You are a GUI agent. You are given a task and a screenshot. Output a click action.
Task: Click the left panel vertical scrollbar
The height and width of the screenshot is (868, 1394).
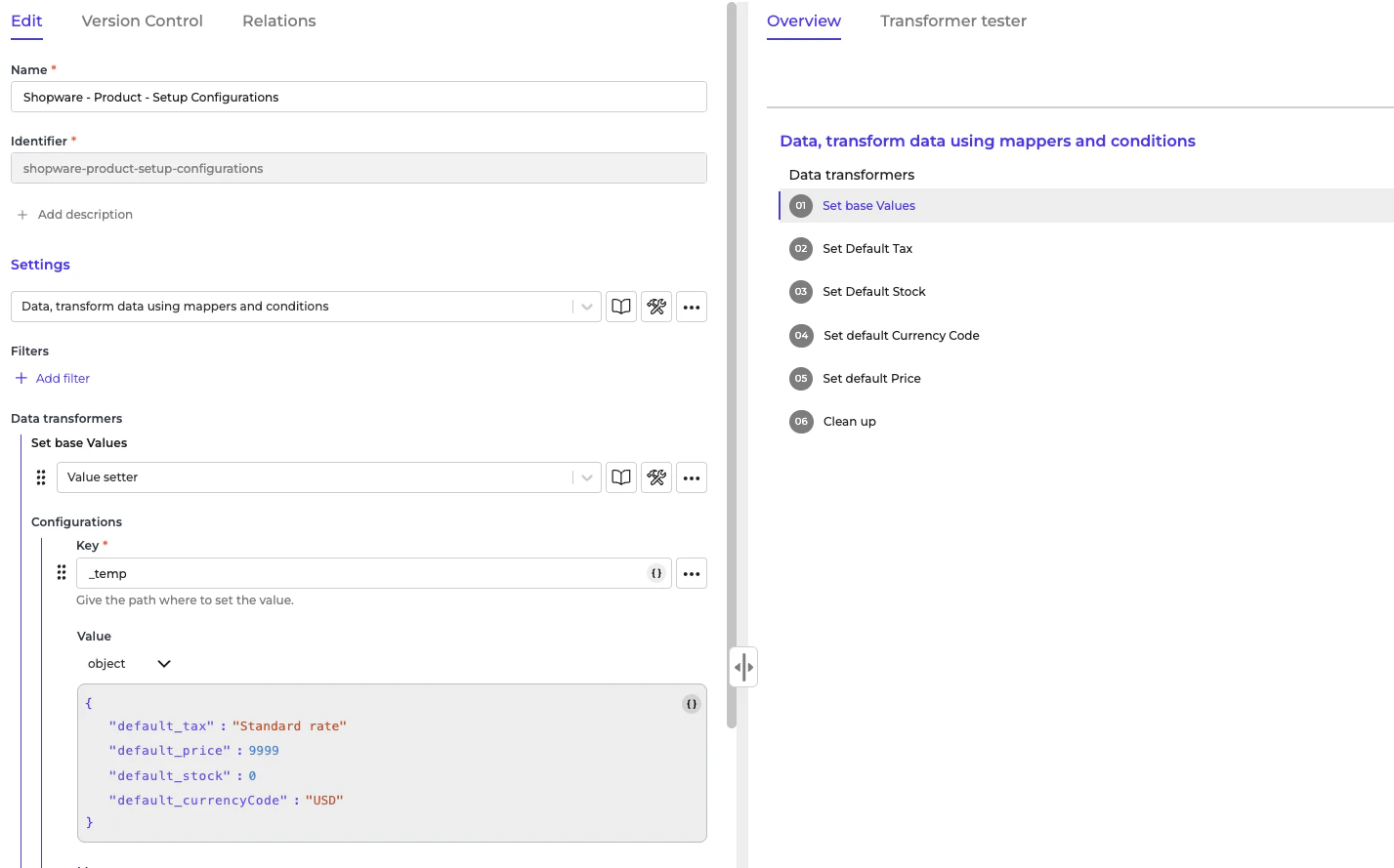(732, 365)
